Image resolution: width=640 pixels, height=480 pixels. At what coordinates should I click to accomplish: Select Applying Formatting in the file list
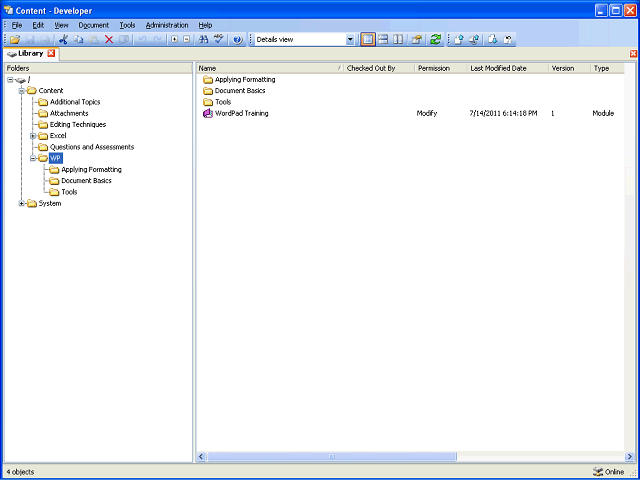click(245, 80)
